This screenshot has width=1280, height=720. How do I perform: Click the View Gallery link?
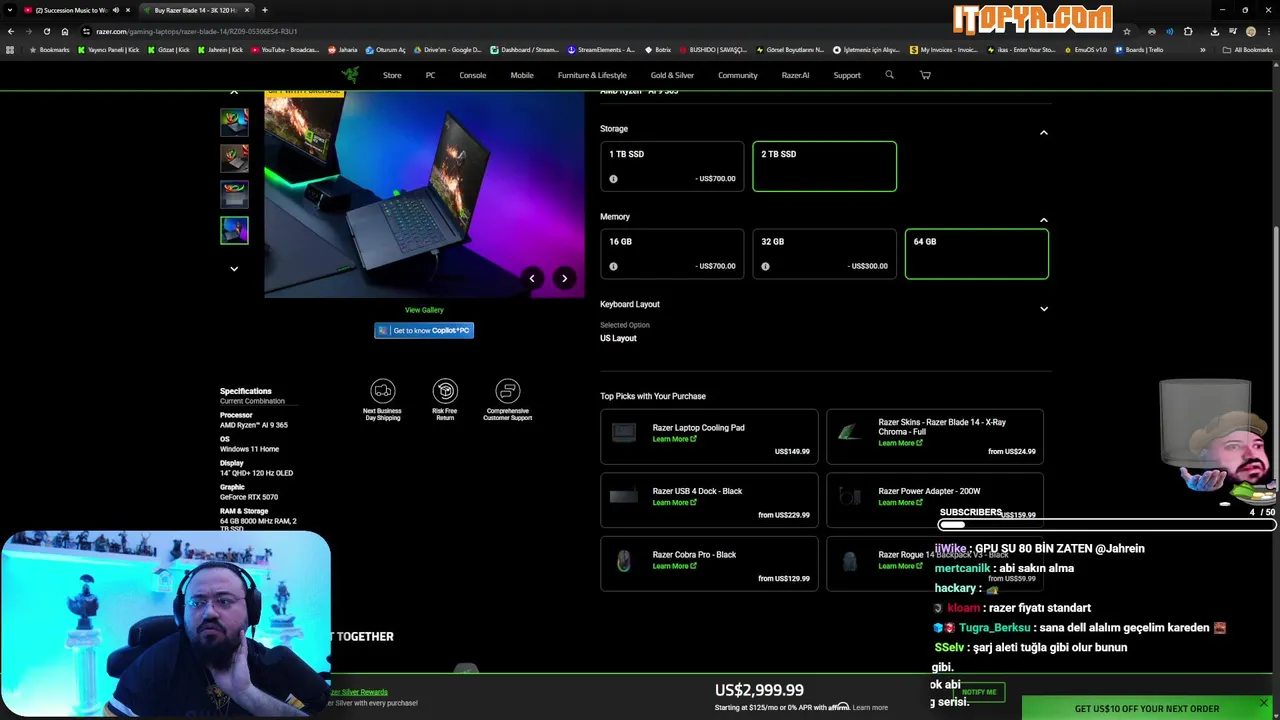click(x=424, y=310)
